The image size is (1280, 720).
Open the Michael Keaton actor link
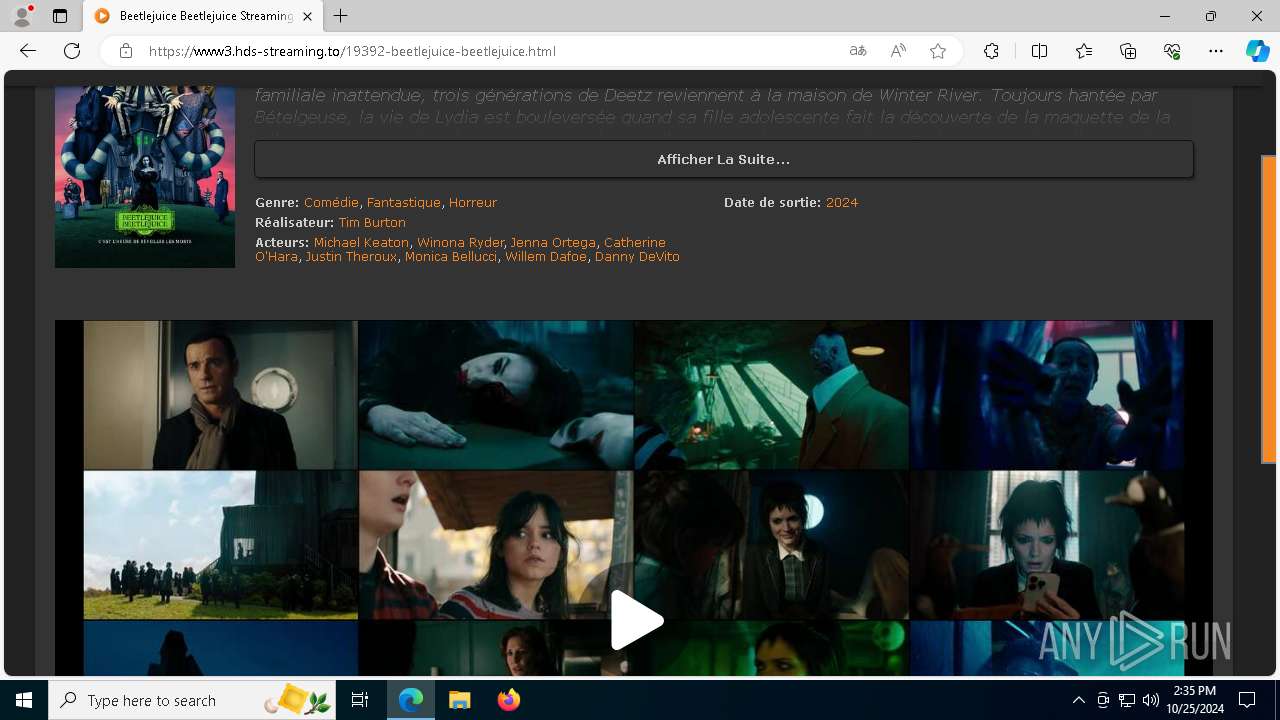pos(361,242)
